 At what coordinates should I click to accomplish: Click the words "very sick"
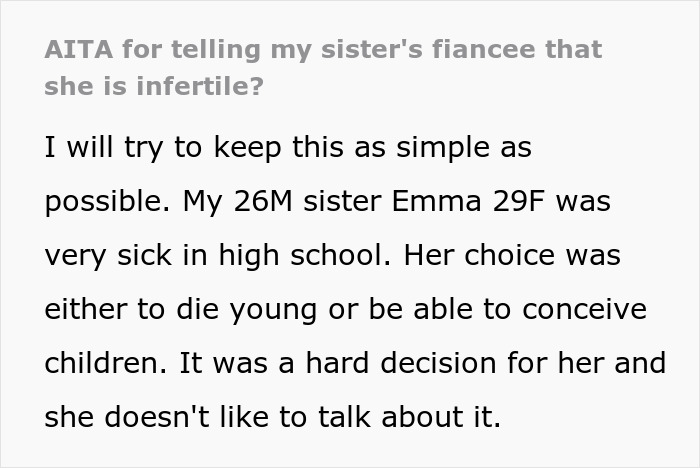tap(108, 254)
